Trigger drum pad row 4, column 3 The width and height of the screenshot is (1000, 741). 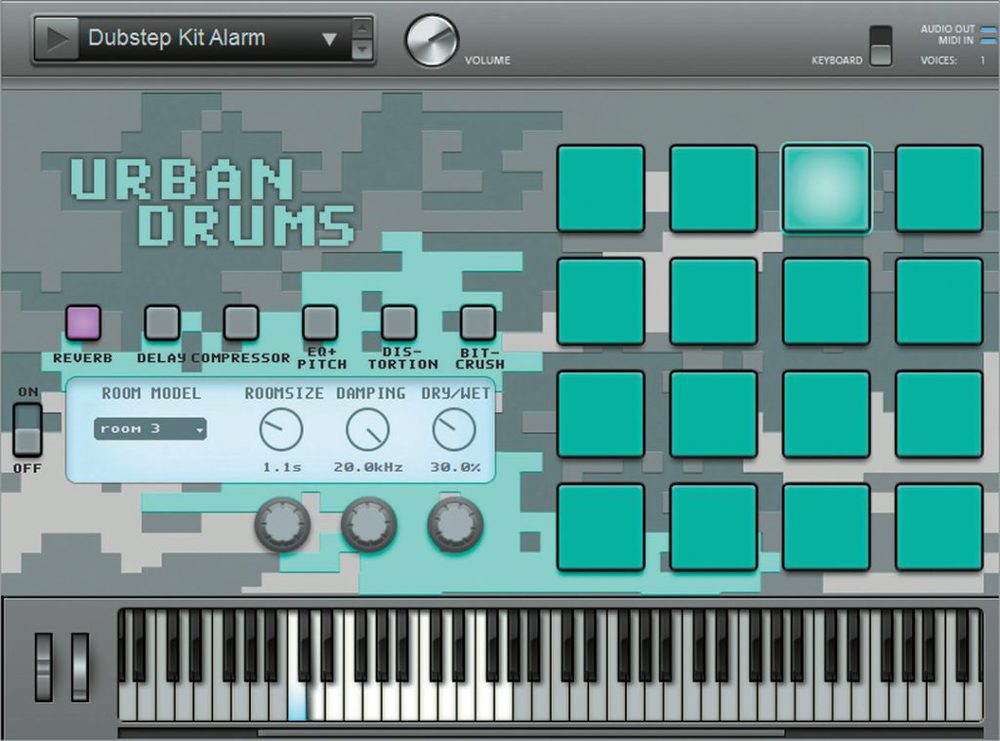(827, 527)
